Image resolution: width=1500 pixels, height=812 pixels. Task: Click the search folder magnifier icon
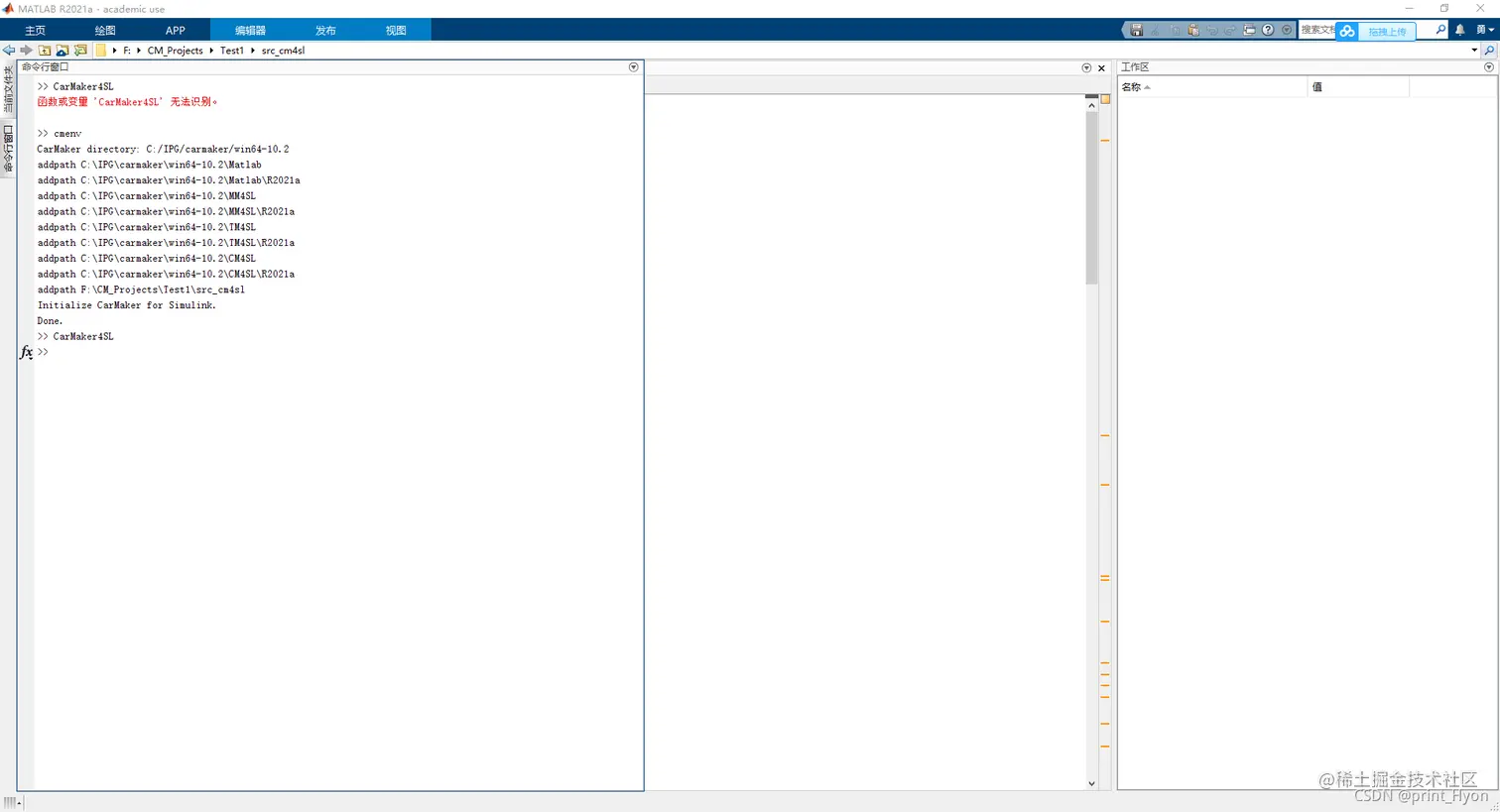1489,51
